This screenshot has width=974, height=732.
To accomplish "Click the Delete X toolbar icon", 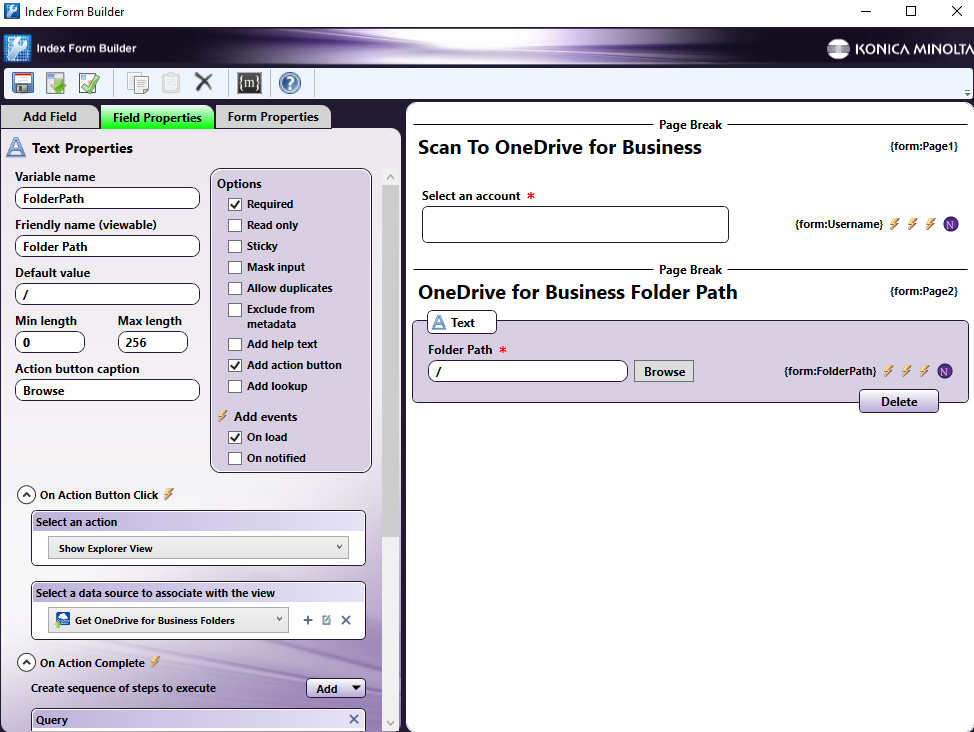I will (x=204, y=82).
